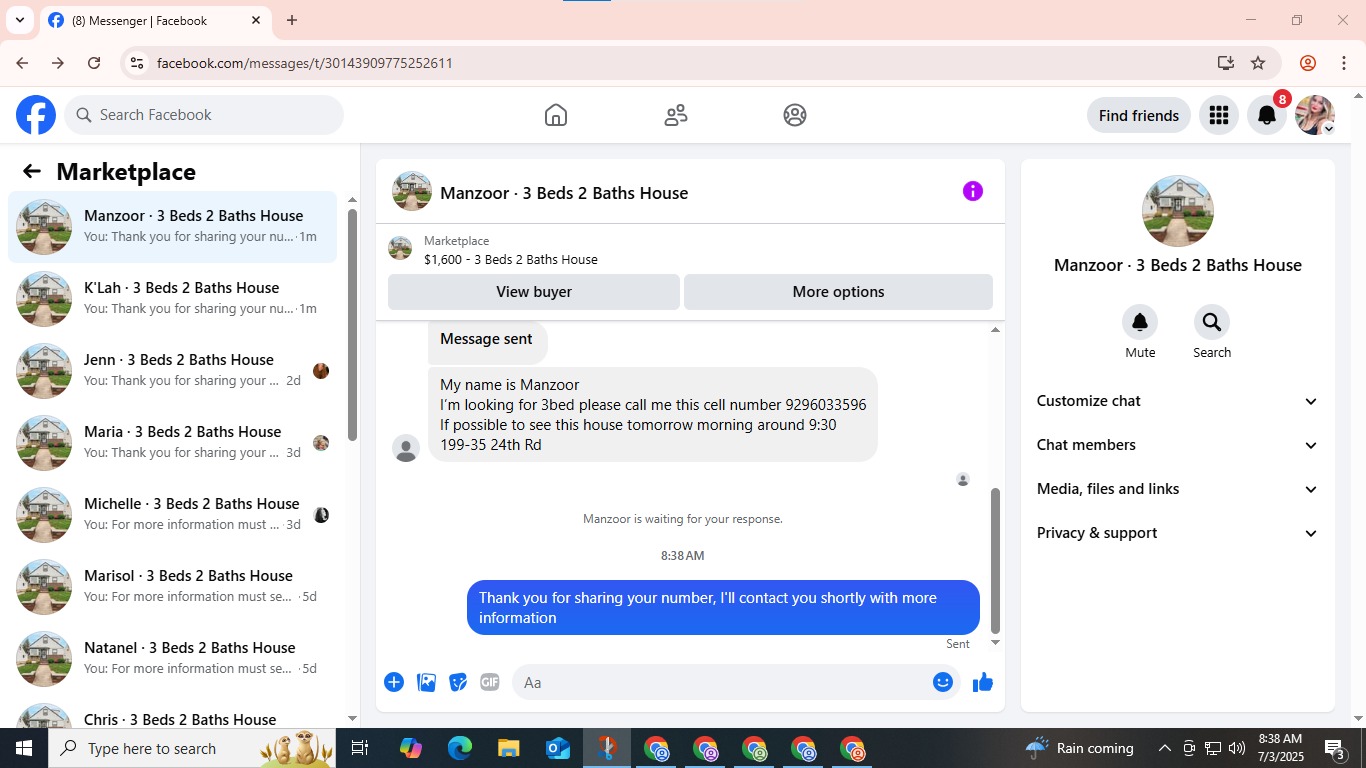Open the Chrome three-dot menu

click(1344, 63)
